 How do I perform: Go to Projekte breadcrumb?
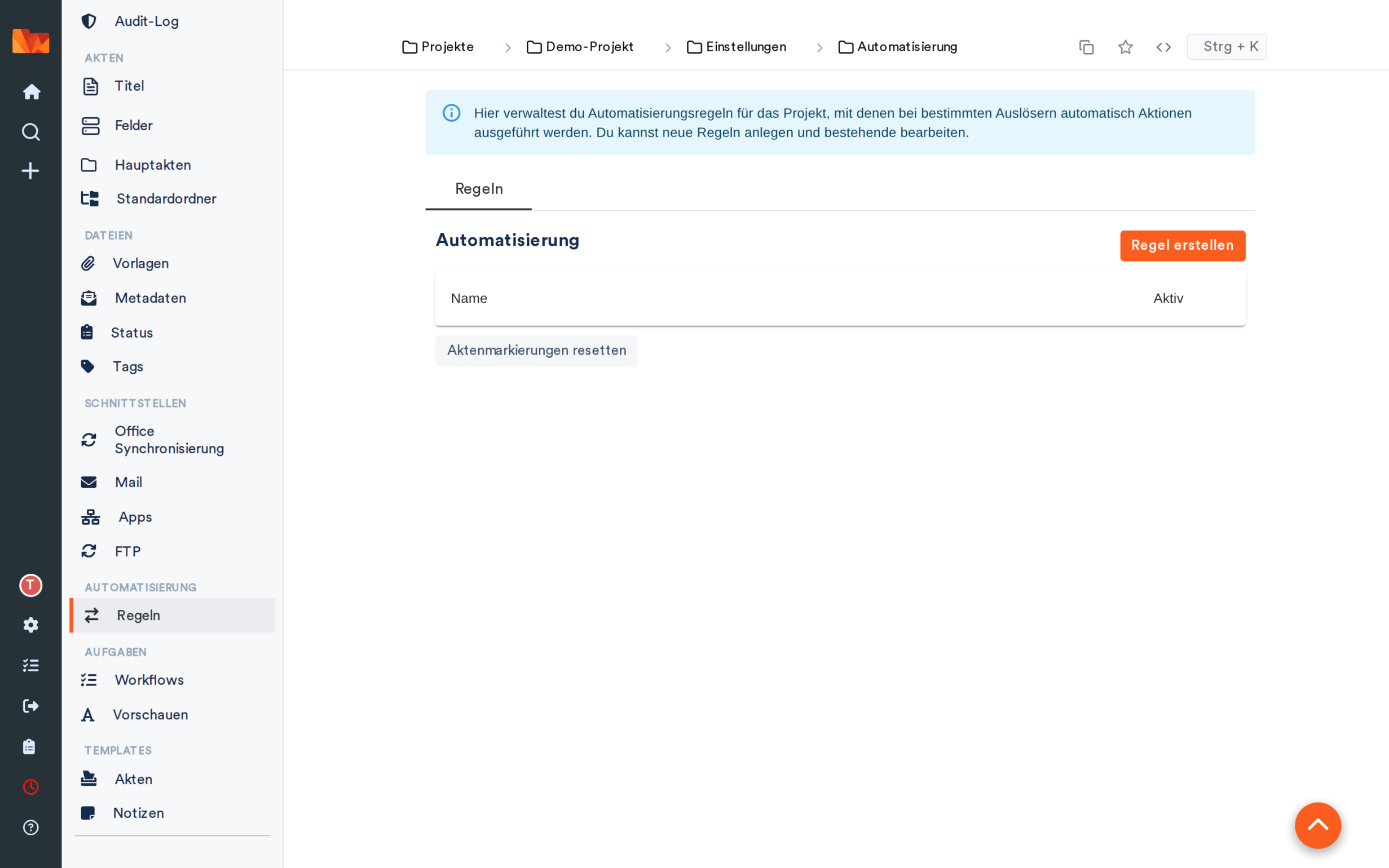[x=438, y=47]
